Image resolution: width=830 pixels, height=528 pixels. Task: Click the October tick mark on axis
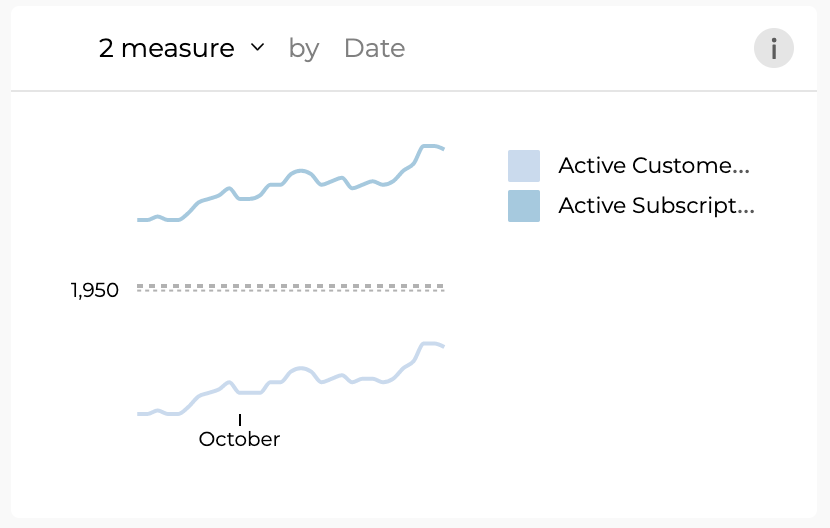(240, 420)
